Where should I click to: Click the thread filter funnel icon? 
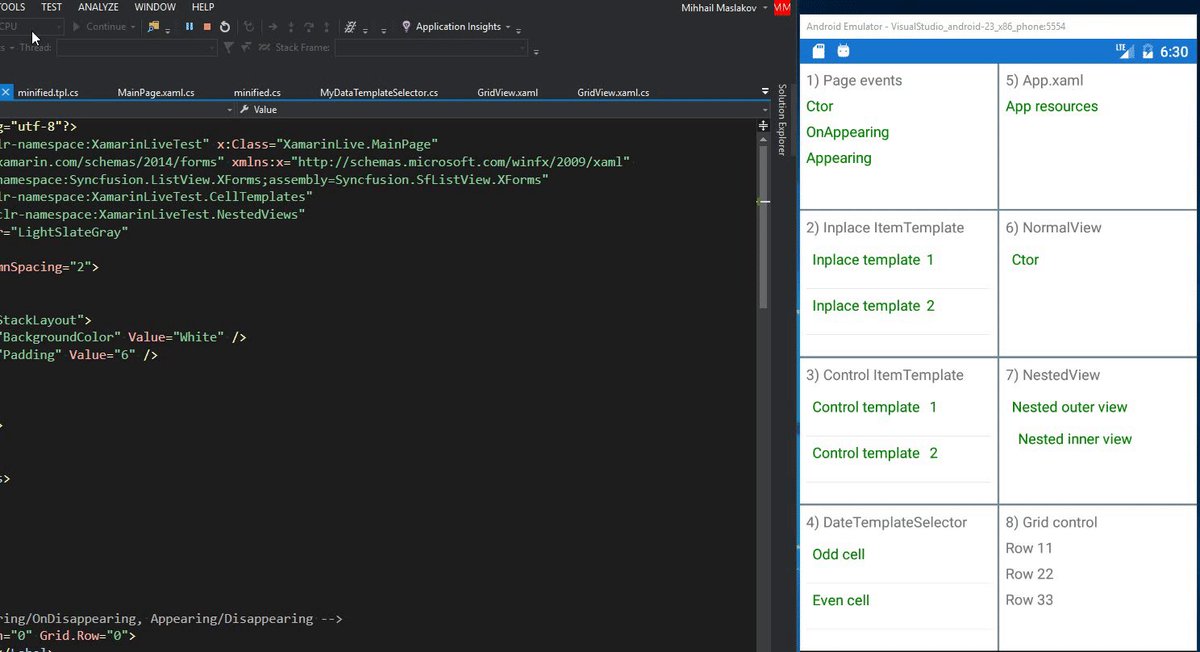coord(229,47)
